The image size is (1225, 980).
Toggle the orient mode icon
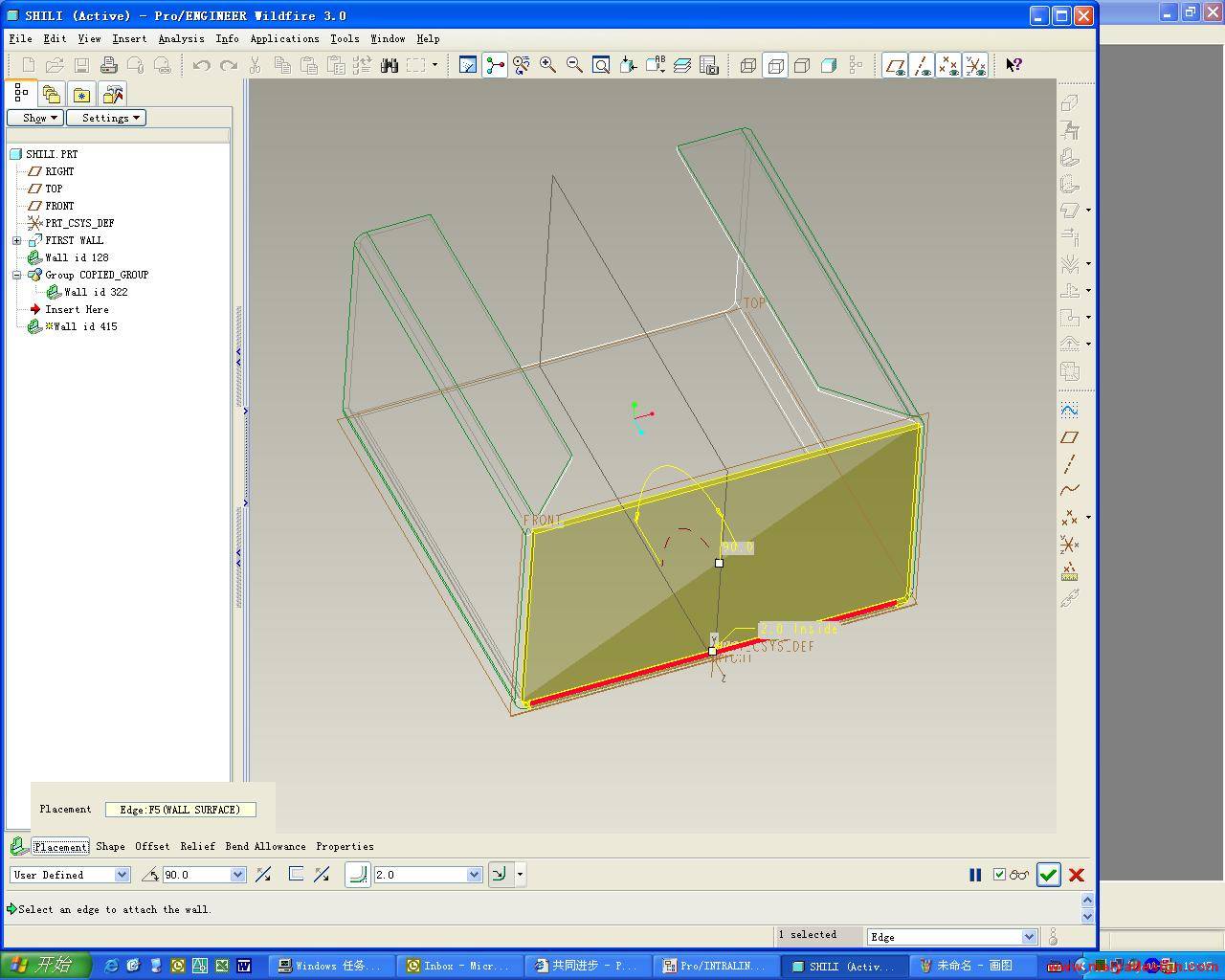click(x=522, y=65)
